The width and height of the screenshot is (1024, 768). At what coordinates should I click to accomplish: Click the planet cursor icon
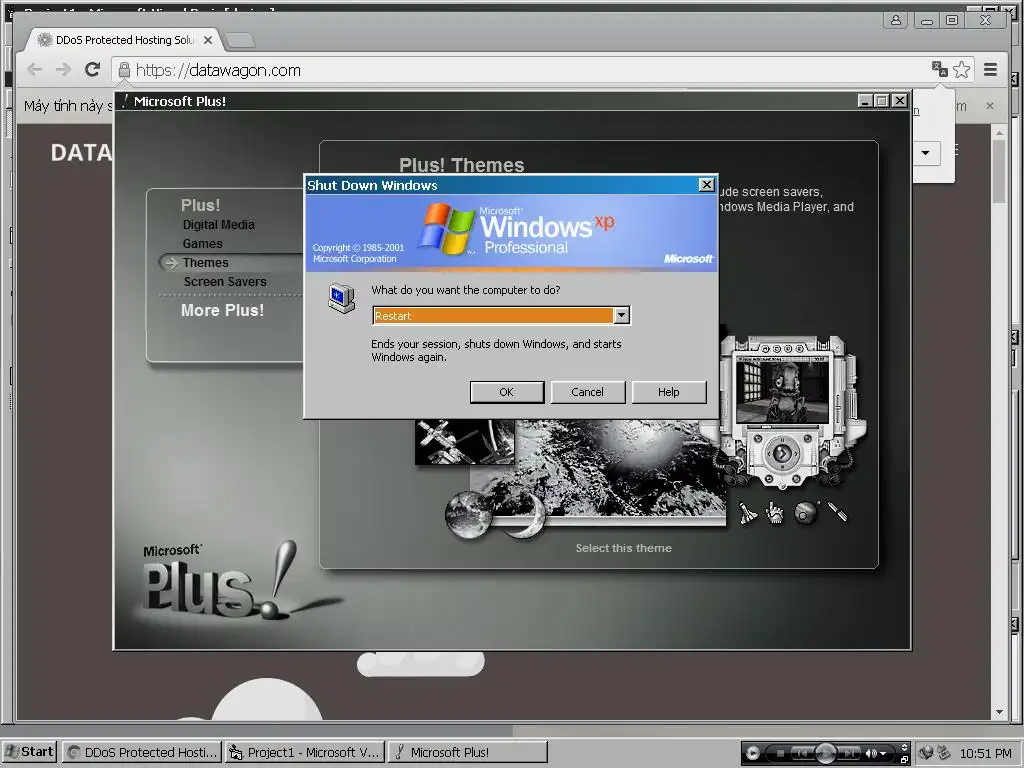point(807,513)
